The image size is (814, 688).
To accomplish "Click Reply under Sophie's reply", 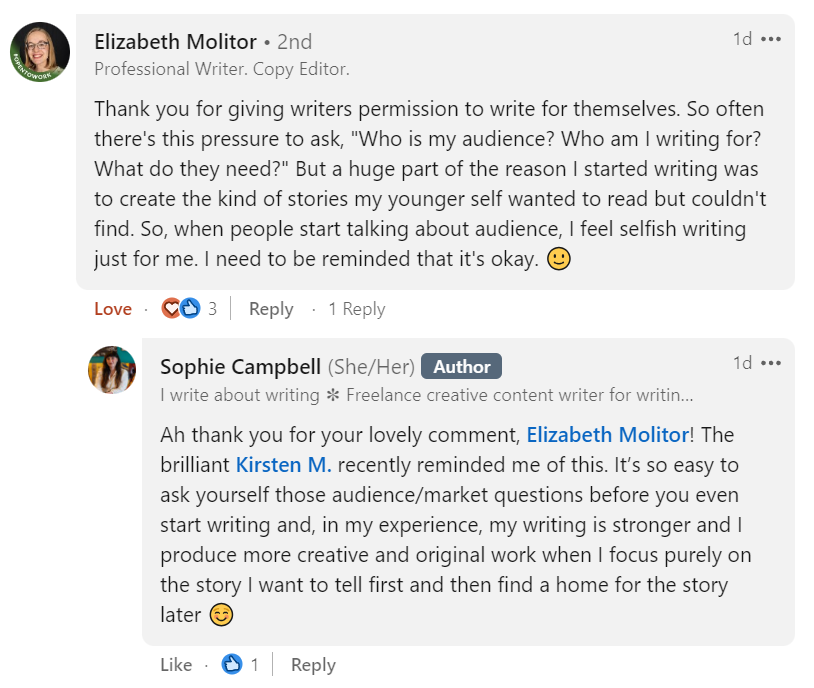I will (x=313, y=664).
